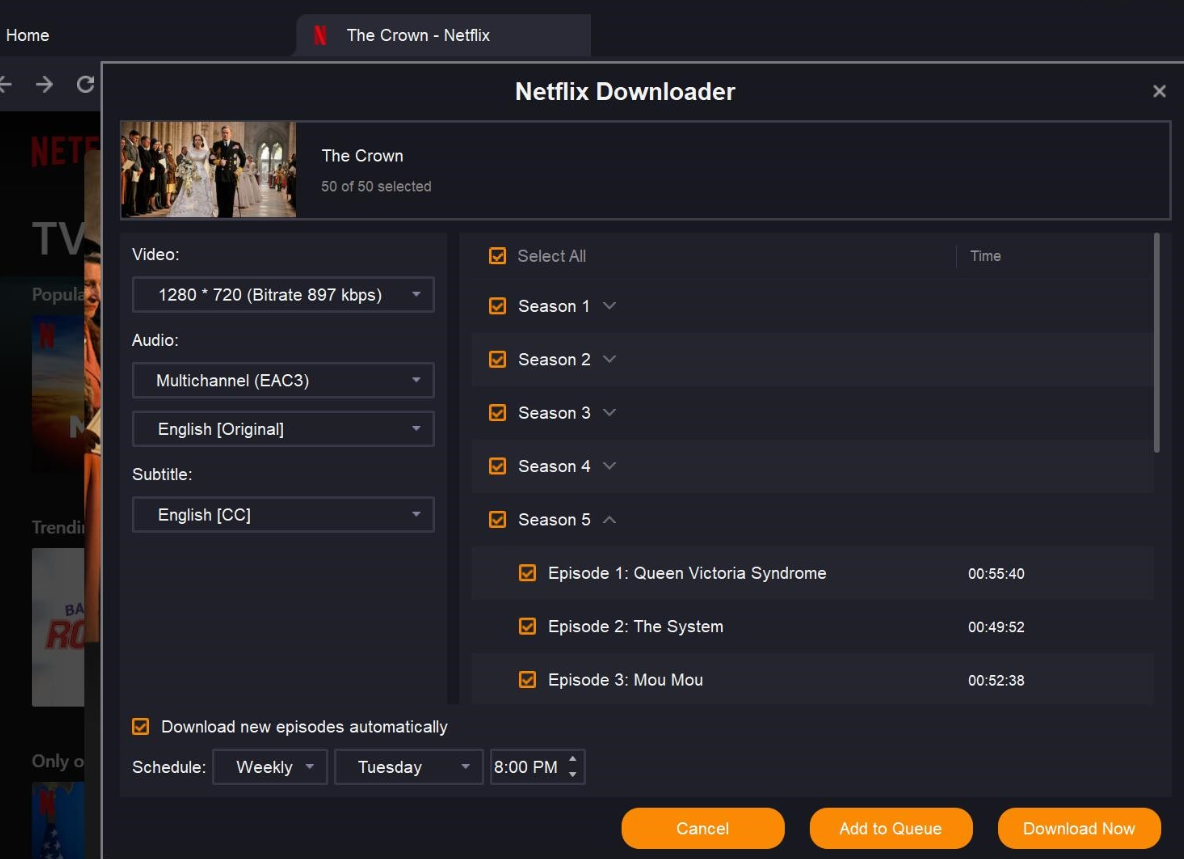Uncheck the Season 2 checkbox
Viewport: 1184px width, 859px height.
pyautogui.click(x=498, y=359)
